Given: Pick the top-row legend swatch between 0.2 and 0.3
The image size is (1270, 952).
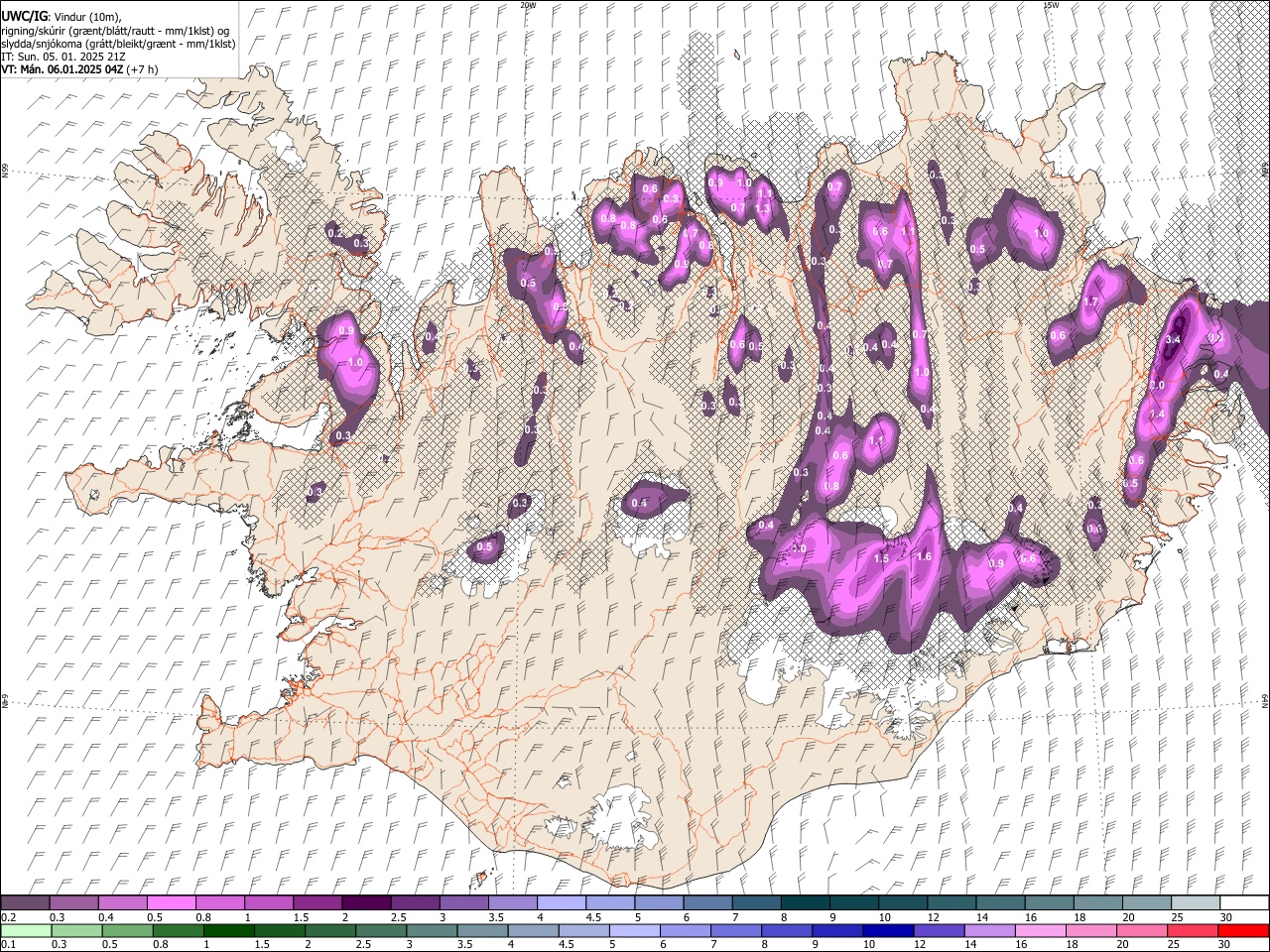Looking at the screenshot, I should (25, 902).
